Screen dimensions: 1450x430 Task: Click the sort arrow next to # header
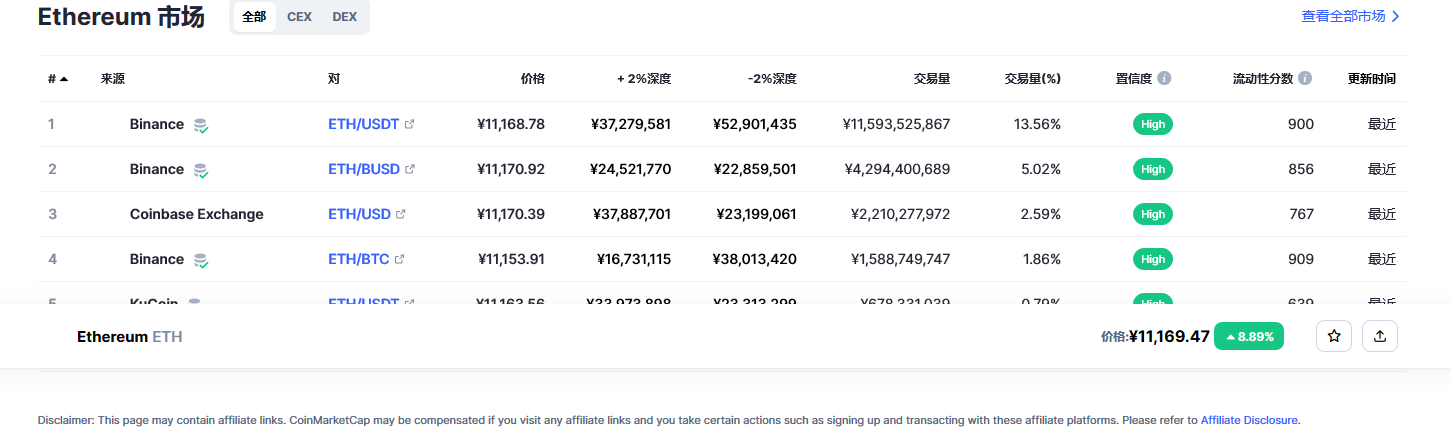pos(64,79)
